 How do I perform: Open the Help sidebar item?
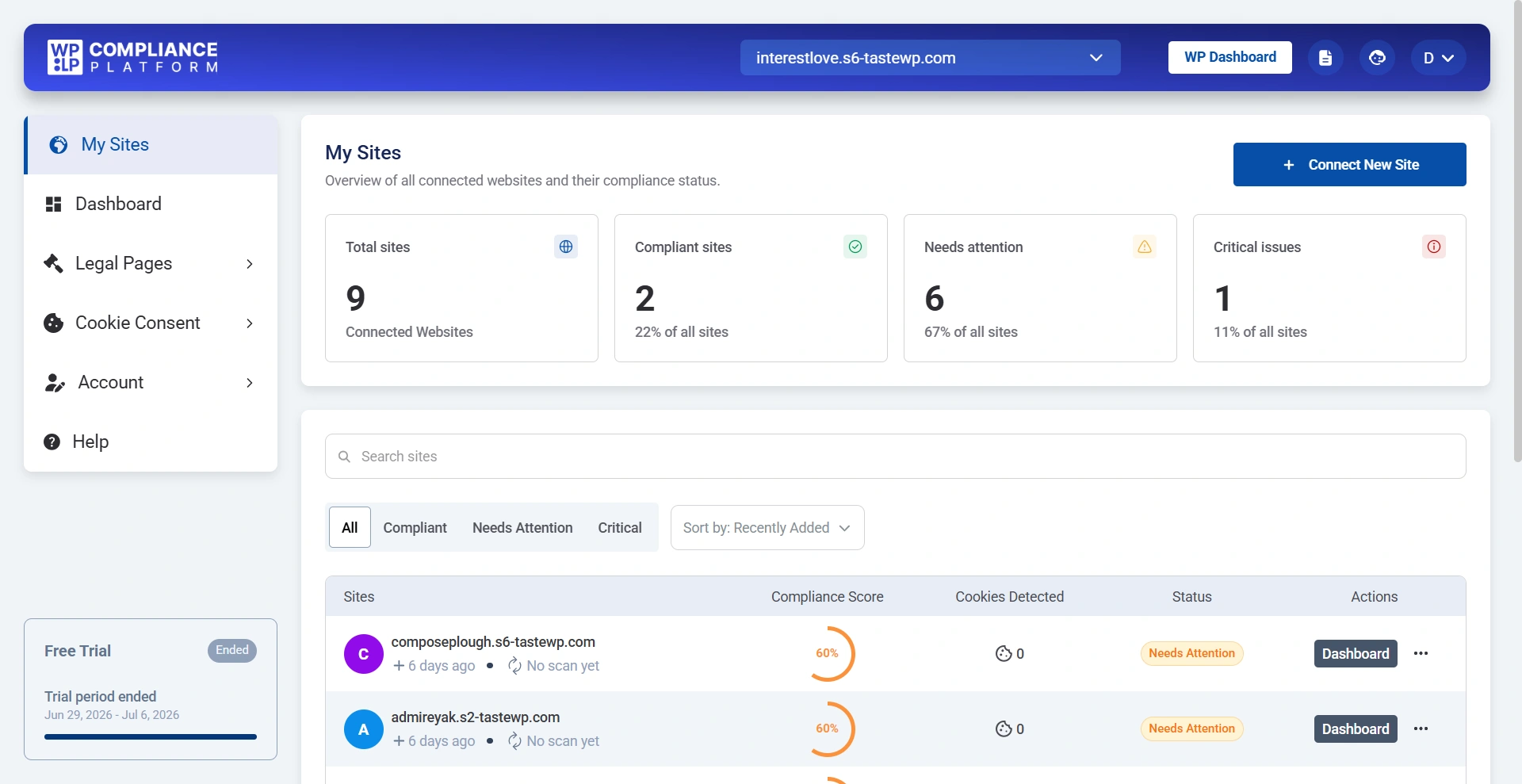click(151, 442)
